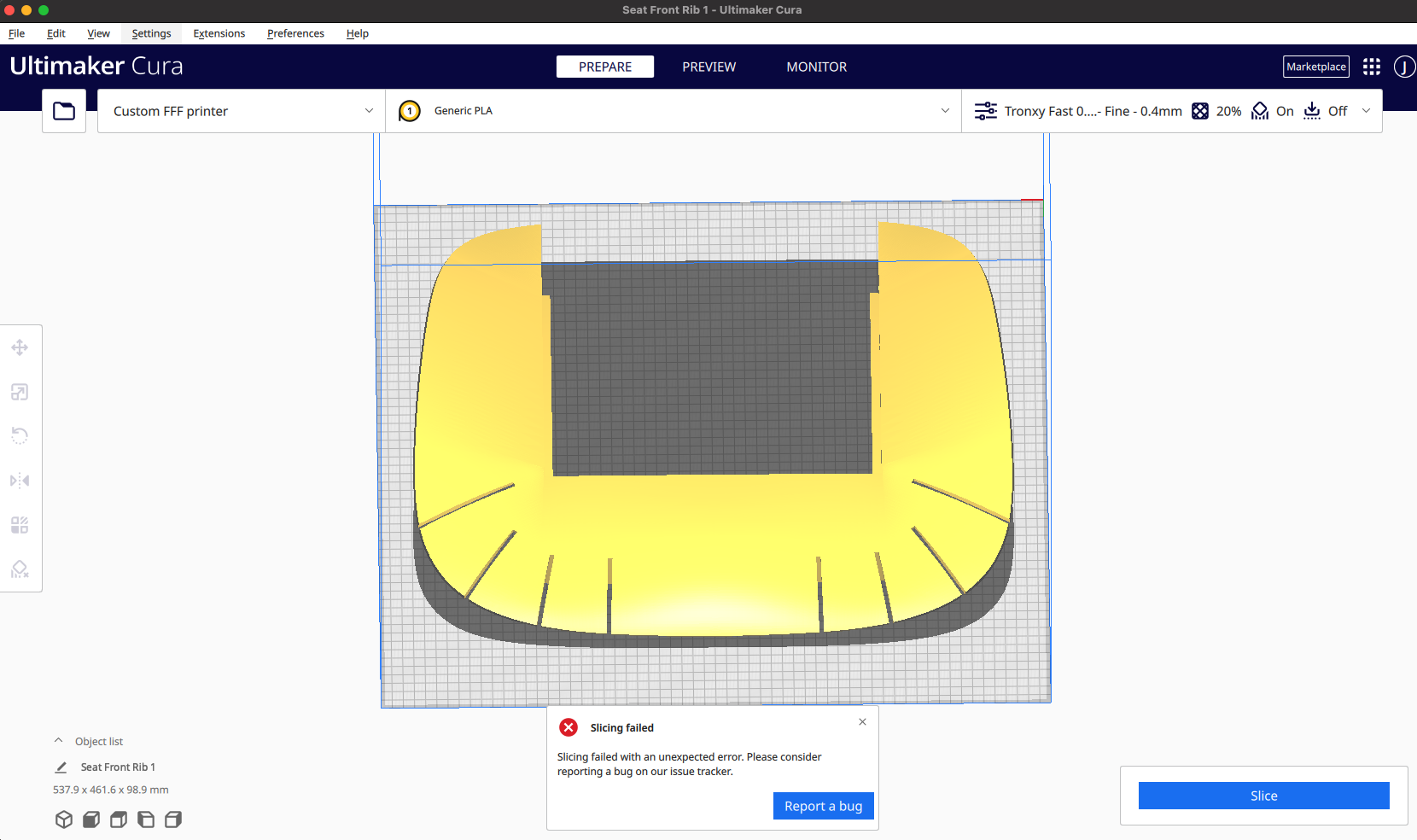Open the Help menu
Viewport: 1417px width, 840px height.
[358, 33]
